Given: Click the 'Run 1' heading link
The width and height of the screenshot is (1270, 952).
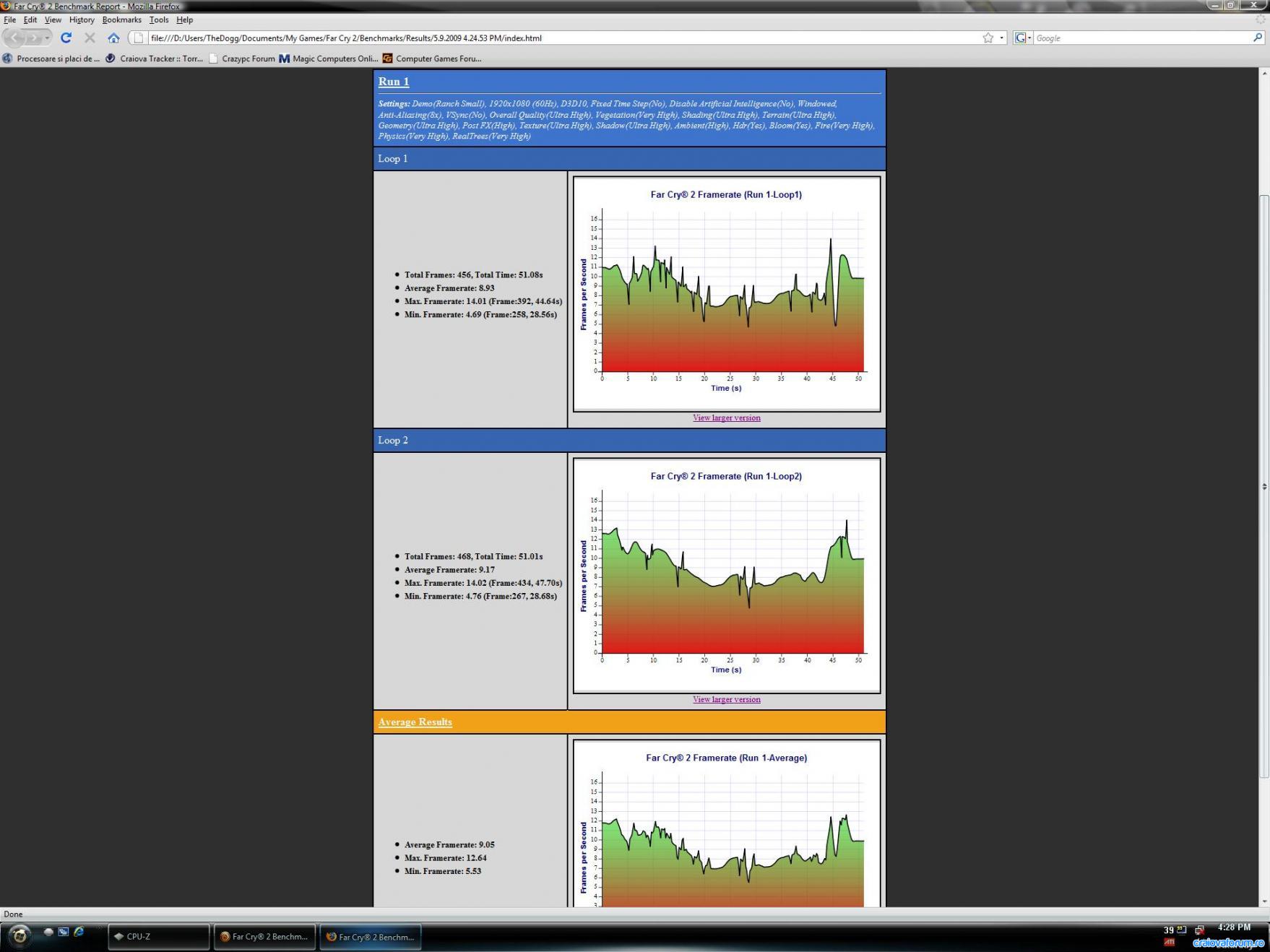Looking at the screenshot, I should tap(394, 82).
